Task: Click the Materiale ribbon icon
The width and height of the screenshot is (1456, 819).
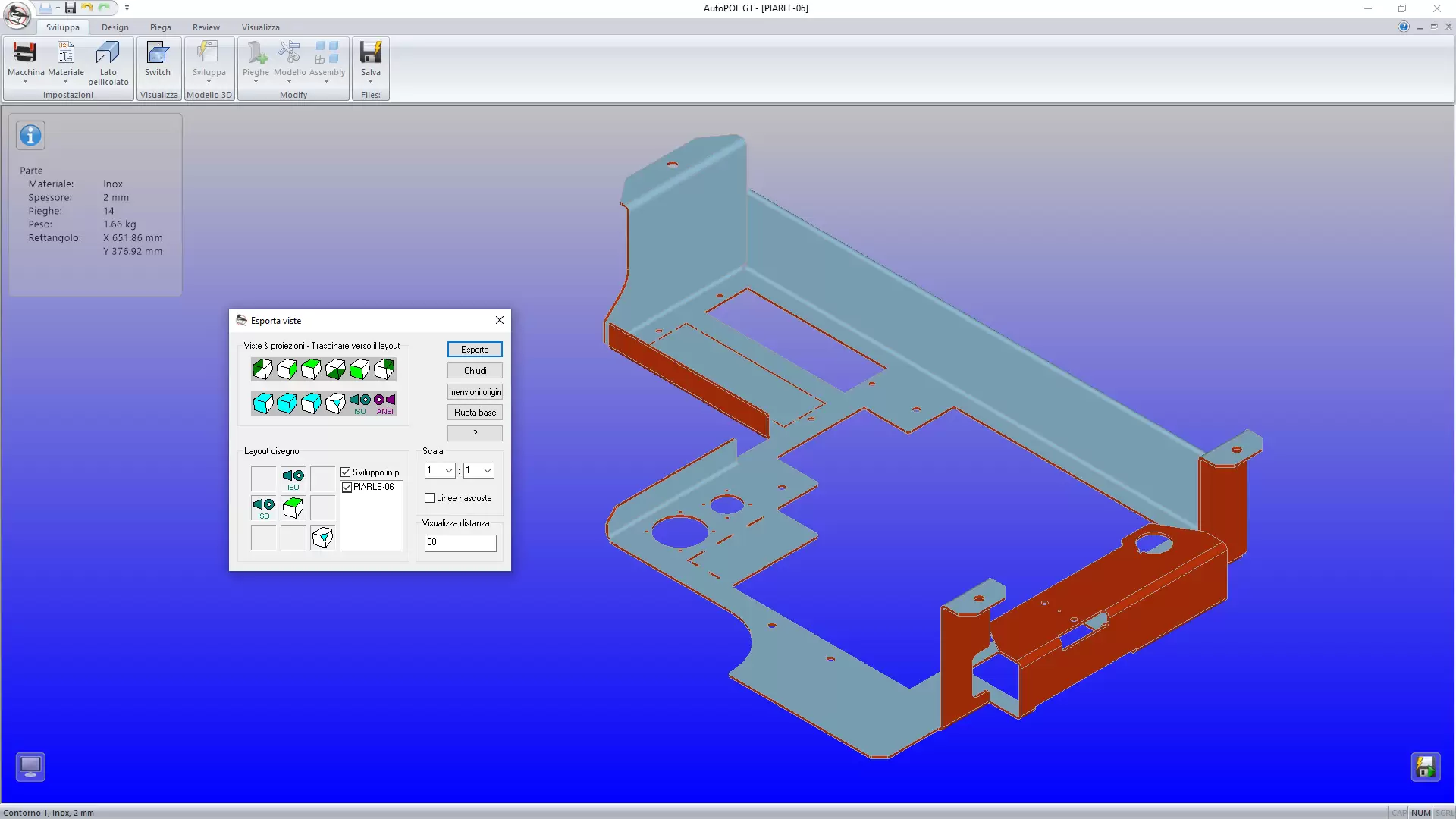Action: [66, 53]
